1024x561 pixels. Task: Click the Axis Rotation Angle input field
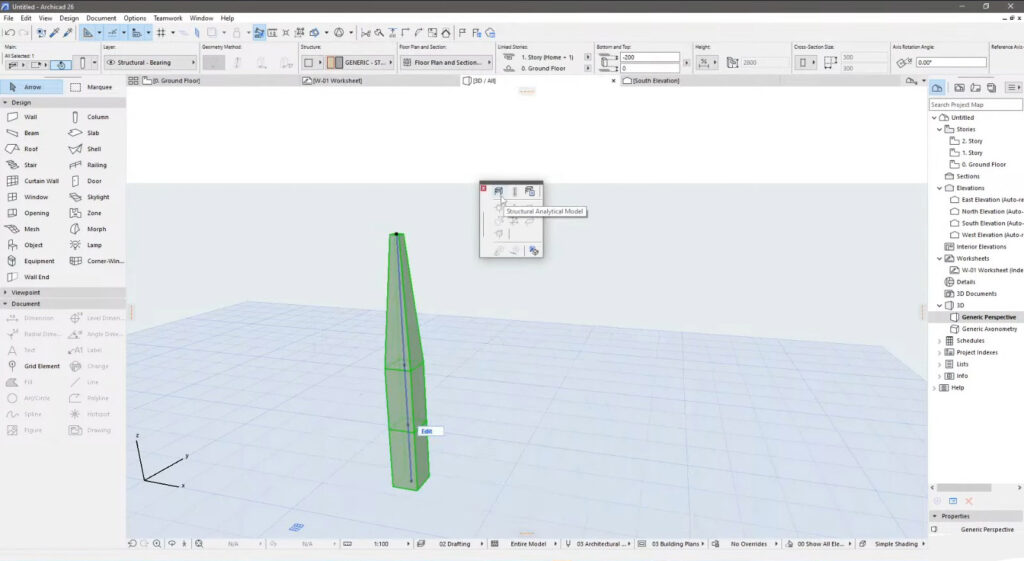point(951,63)
